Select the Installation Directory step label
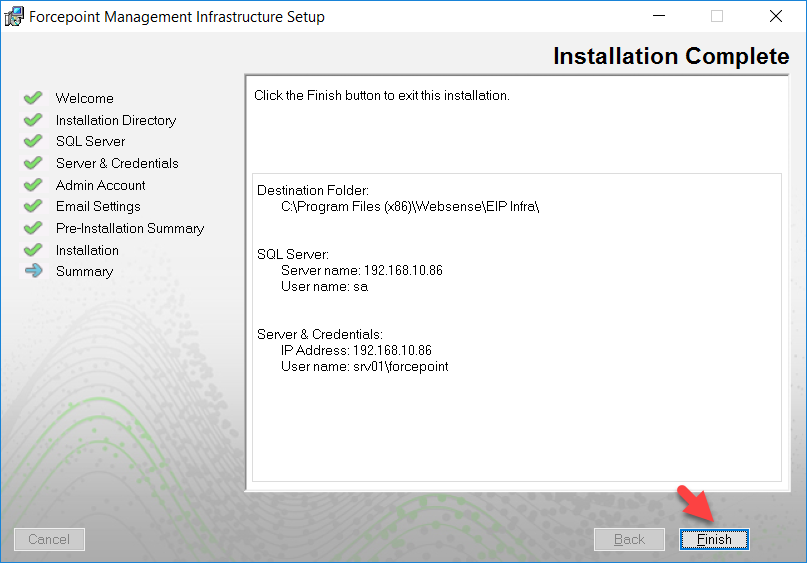The image size is (807, 563). (x=116, y=120)
